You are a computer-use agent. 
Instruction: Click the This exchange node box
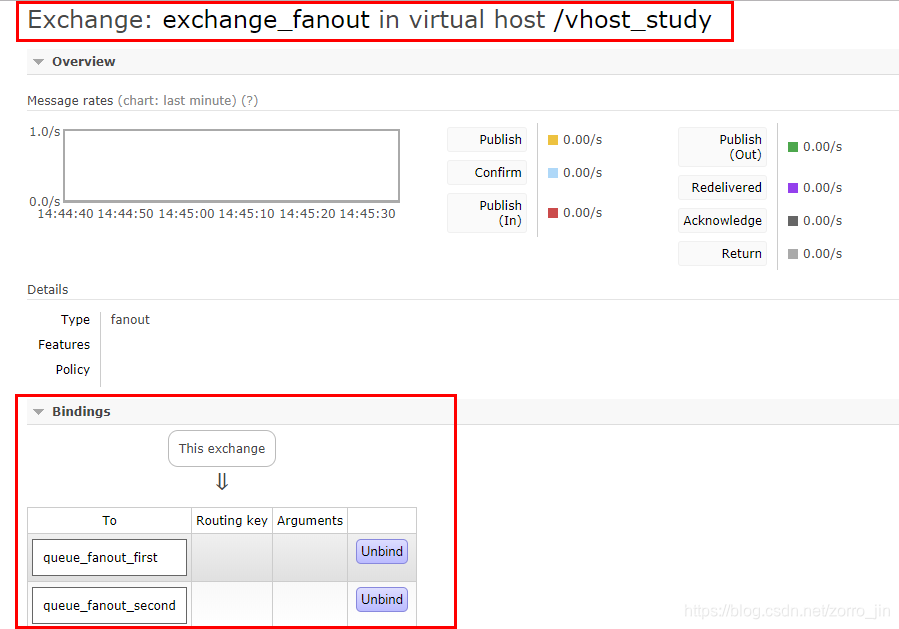(x=222, y=448)
